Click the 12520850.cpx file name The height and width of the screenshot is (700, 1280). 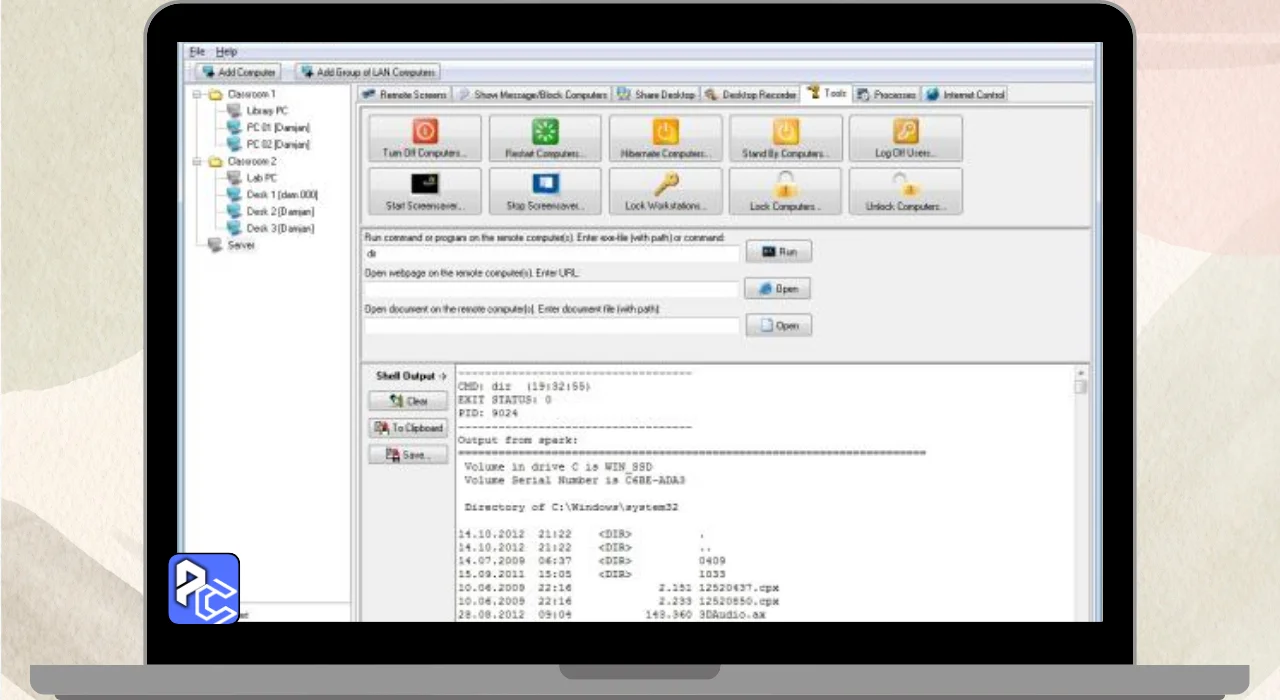point(741,602)
